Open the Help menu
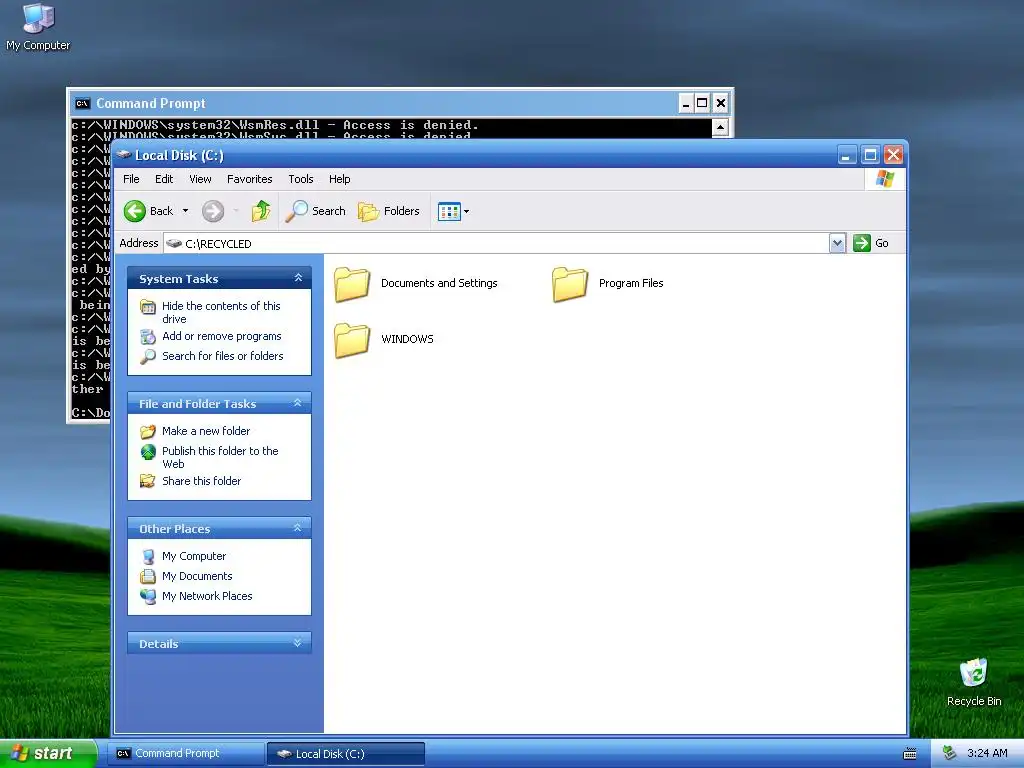Image resolution: width=1024 pixels, height=768 pixels. [340, 179]
